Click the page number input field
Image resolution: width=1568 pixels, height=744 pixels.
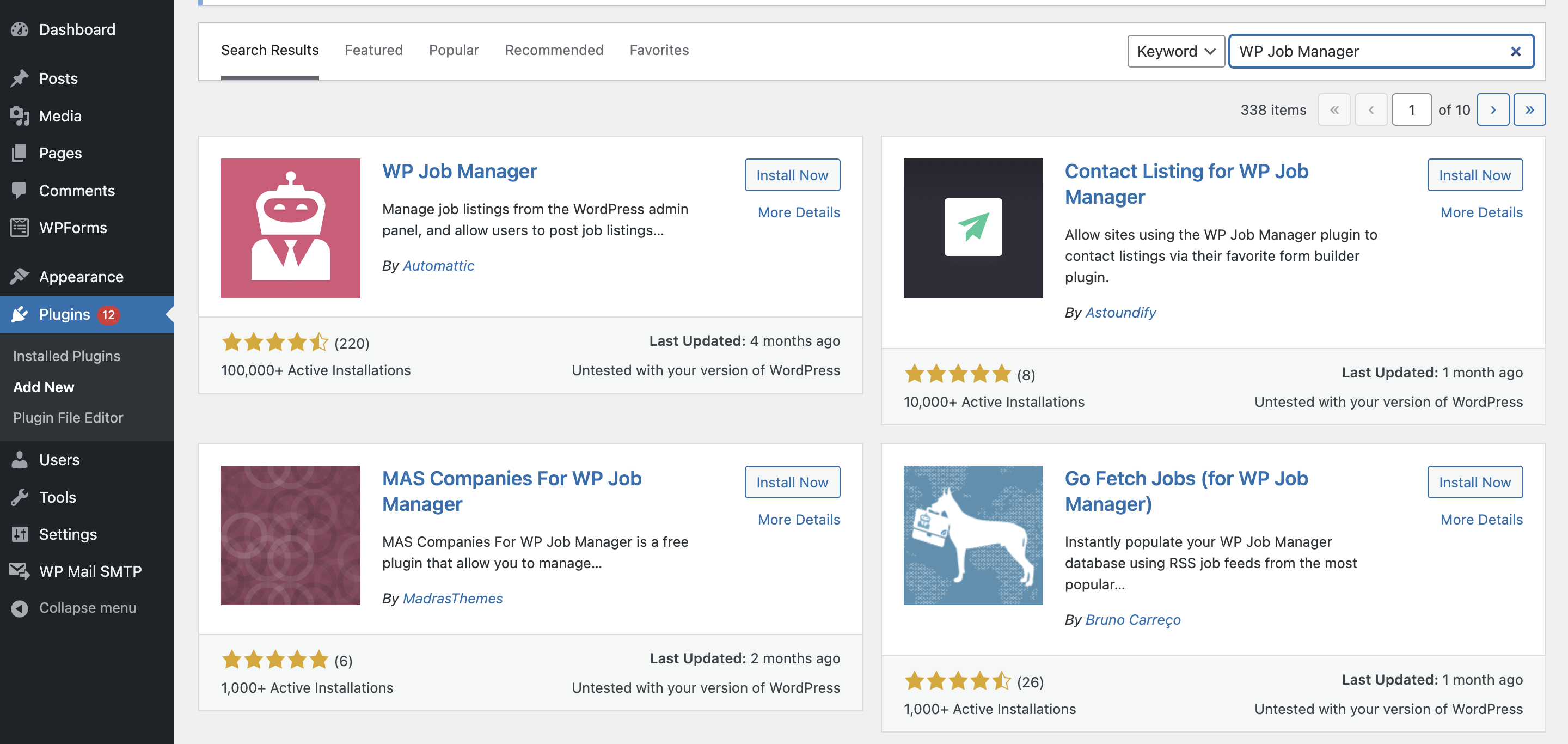[x=1412, y=109]
